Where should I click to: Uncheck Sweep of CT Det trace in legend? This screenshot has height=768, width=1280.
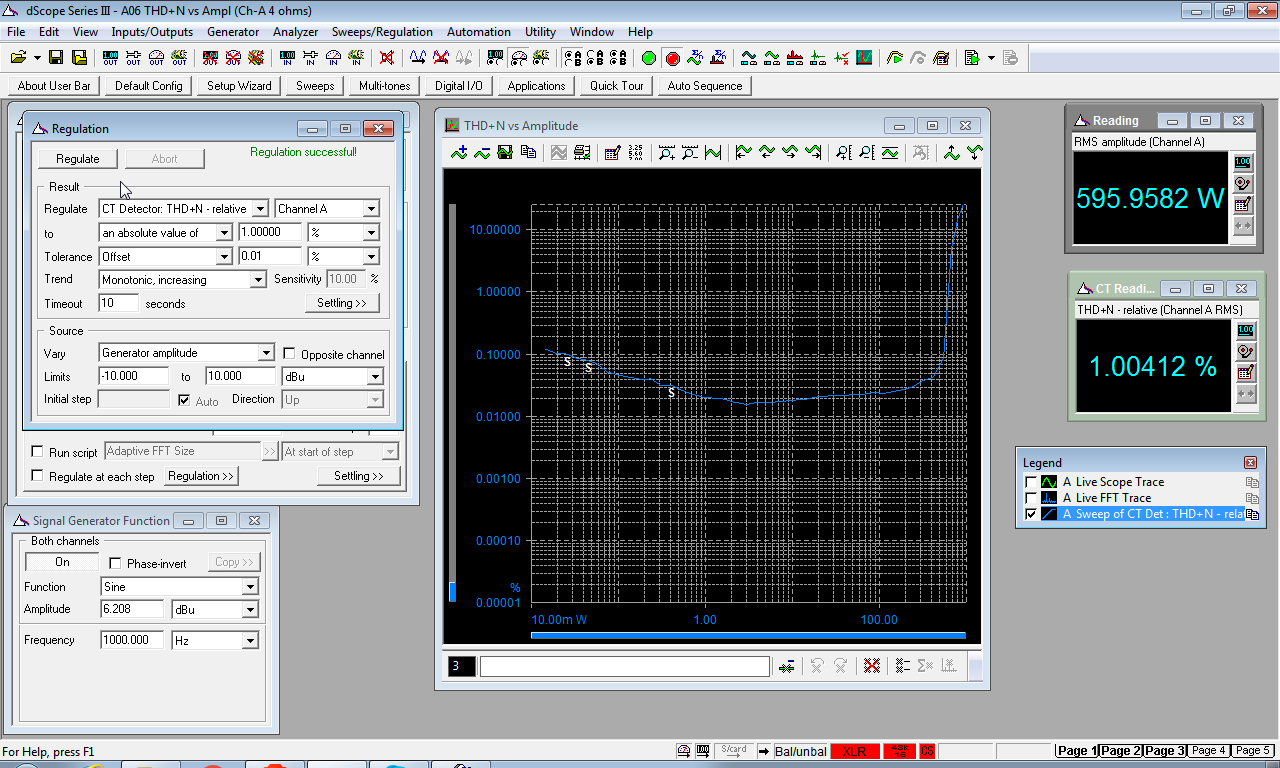click(x=1032, y=514)
